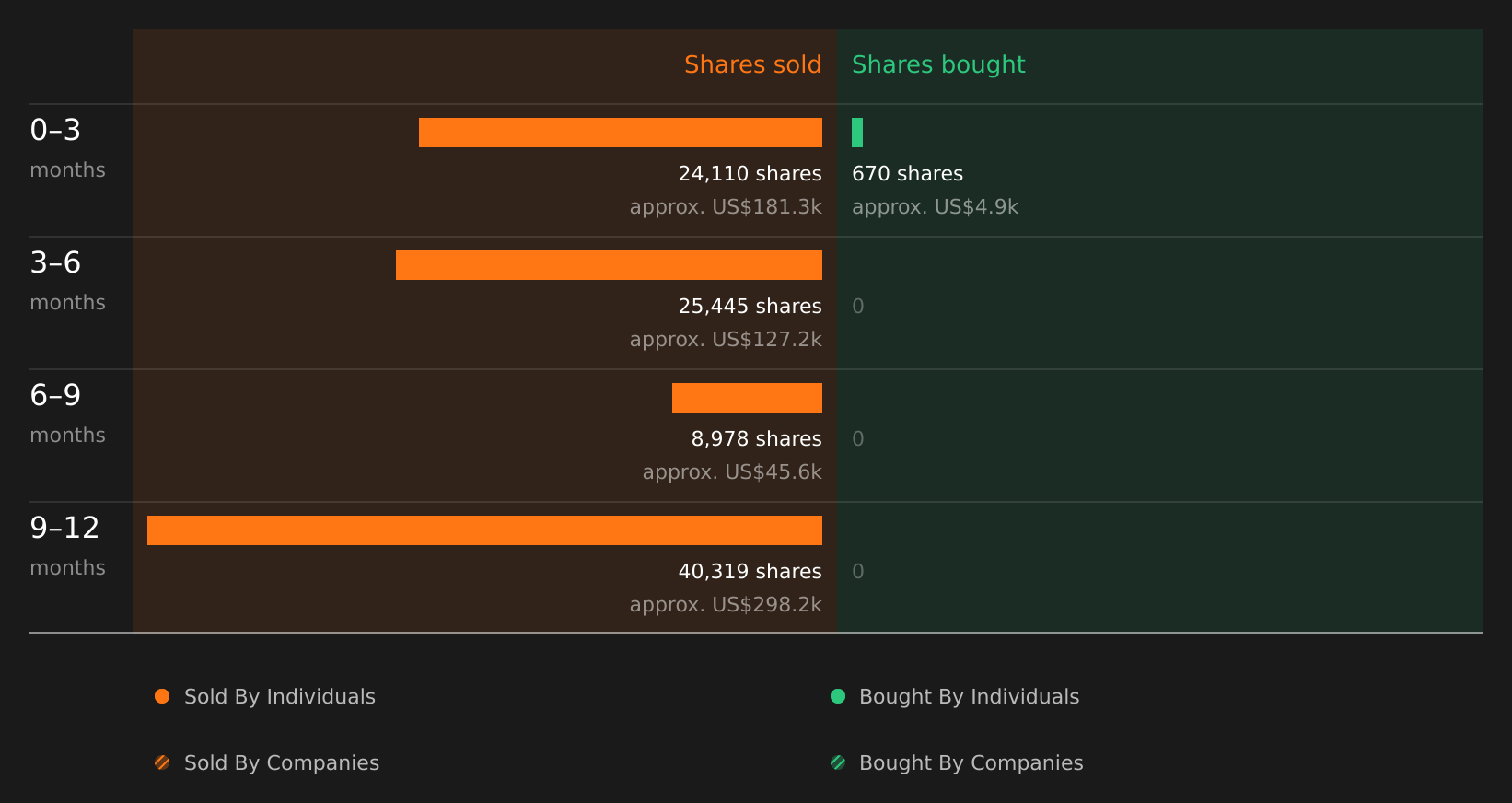Select the Bought By Companies legend label
The height and width of the screenshot is (803, 1512).
coord(971,763)
